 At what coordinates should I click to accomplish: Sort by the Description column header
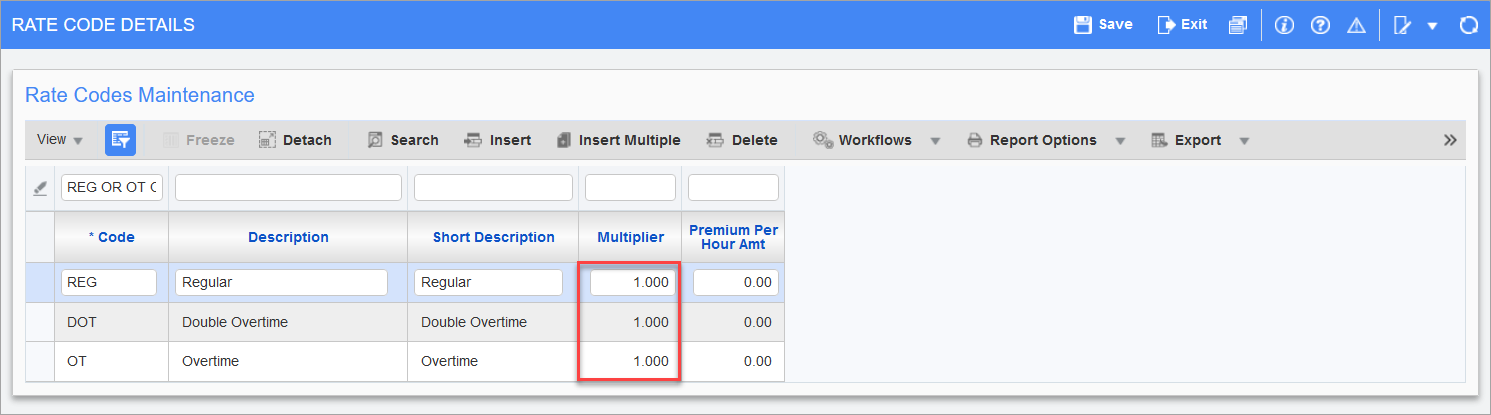pos(288,237)
